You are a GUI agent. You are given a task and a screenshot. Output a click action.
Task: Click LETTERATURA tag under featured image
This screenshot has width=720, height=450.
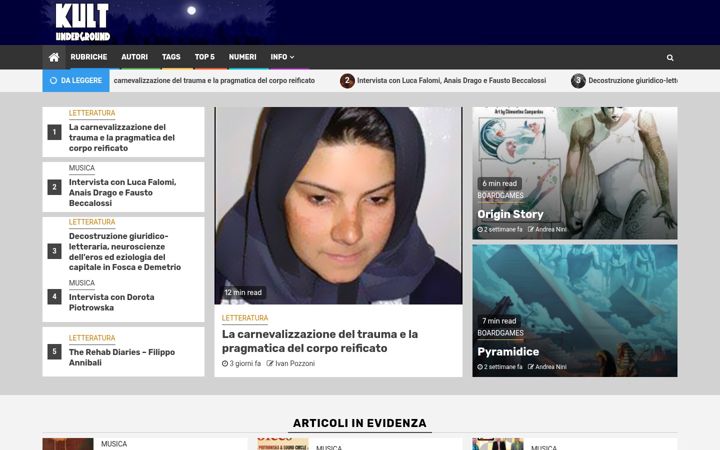245,318
